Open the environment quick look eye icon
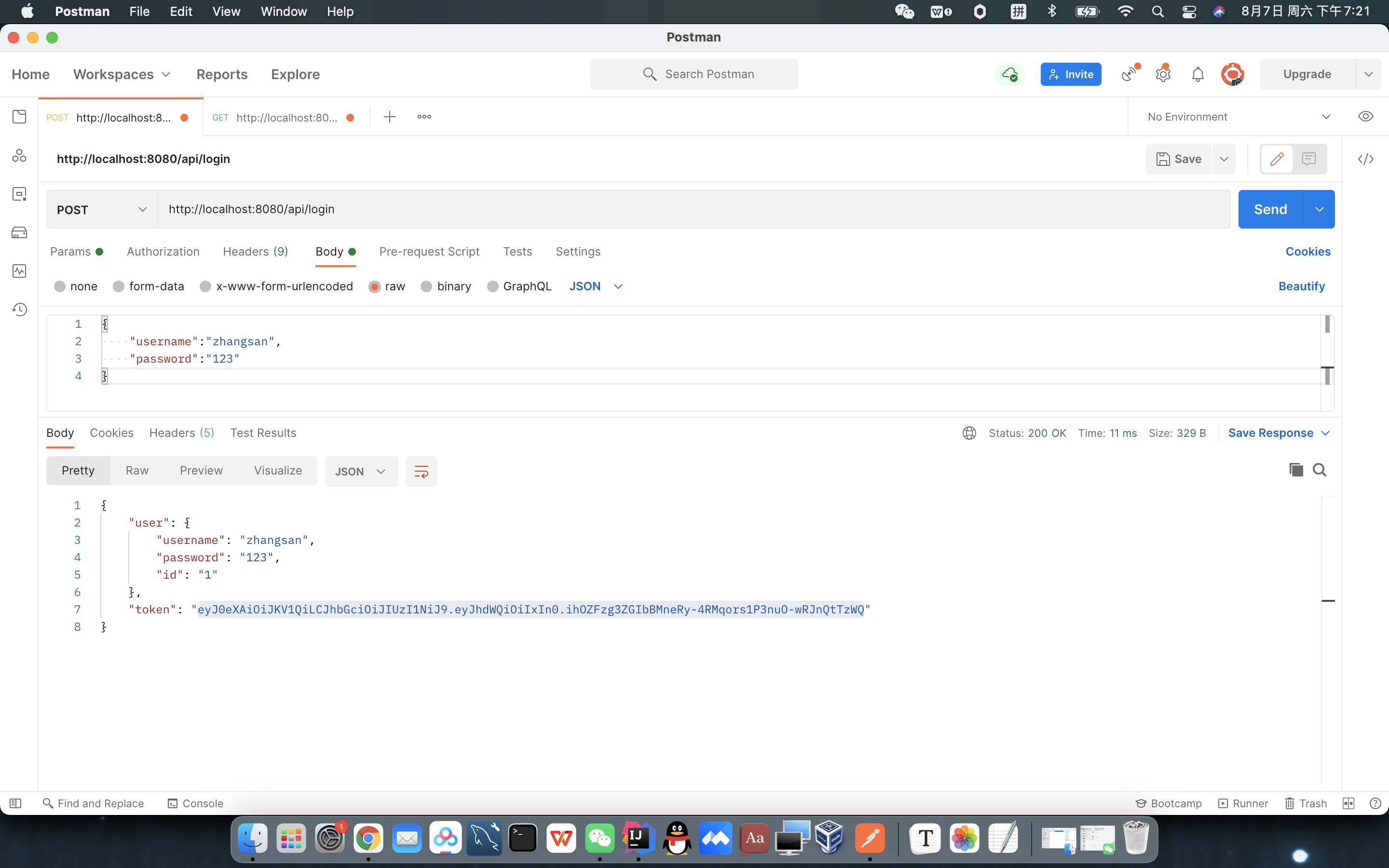1389x868 pixels. 1365,117
